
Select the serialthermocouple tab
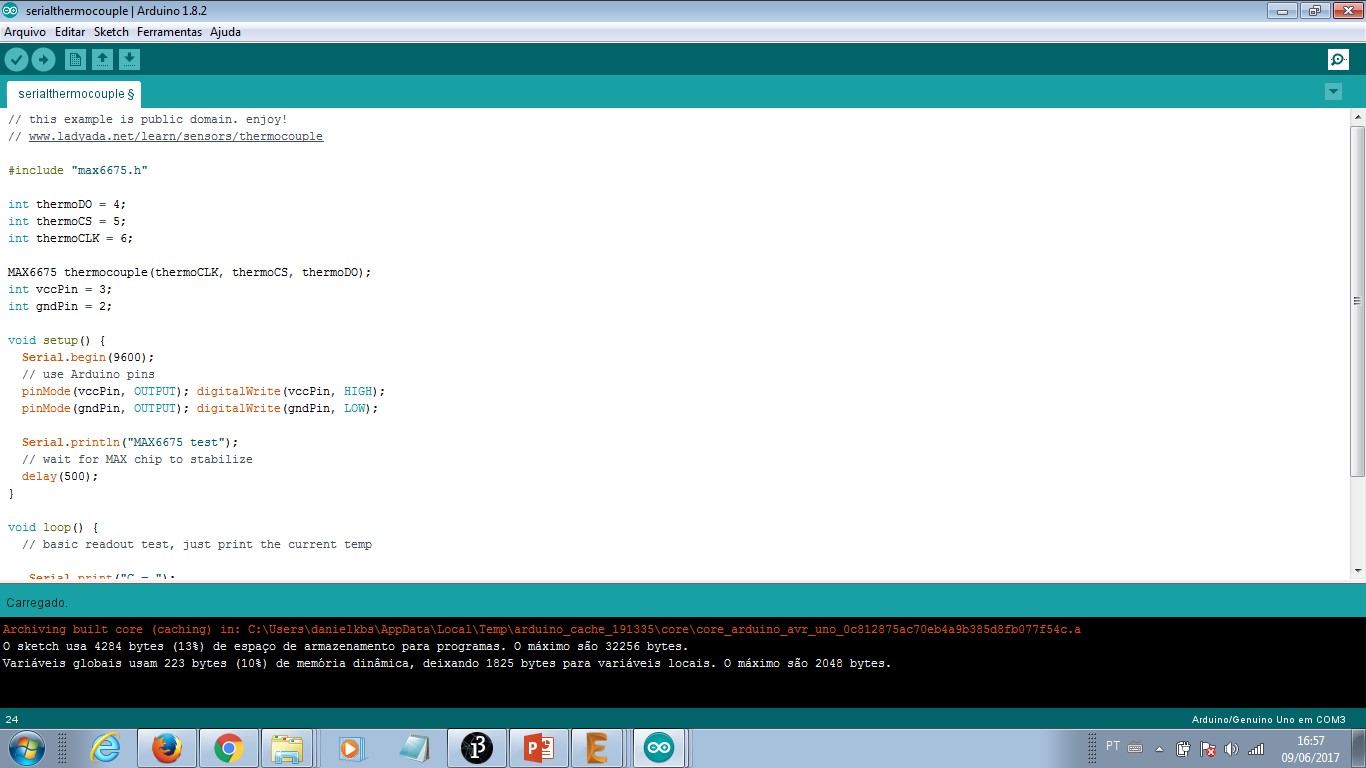[75, 94]
